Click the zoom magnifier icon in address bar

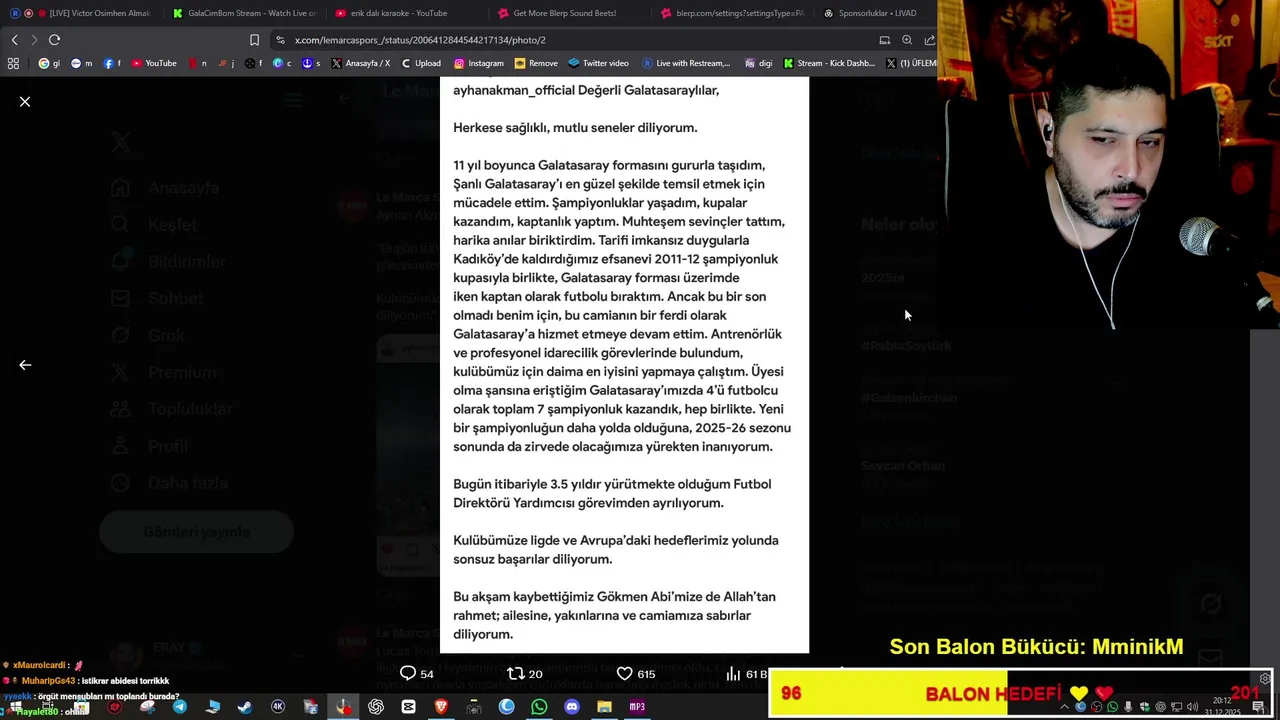click(907, 40)
